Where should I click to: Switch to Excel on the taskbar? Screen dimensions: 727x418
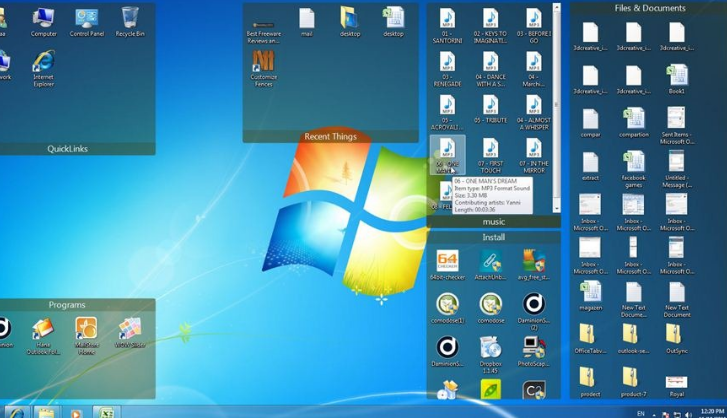pyautogui.click(x=107, y=412)
